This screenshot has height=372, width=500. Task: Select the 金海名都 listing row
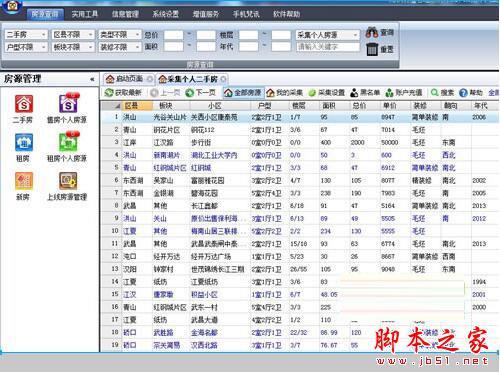click(x=300, y=332)
